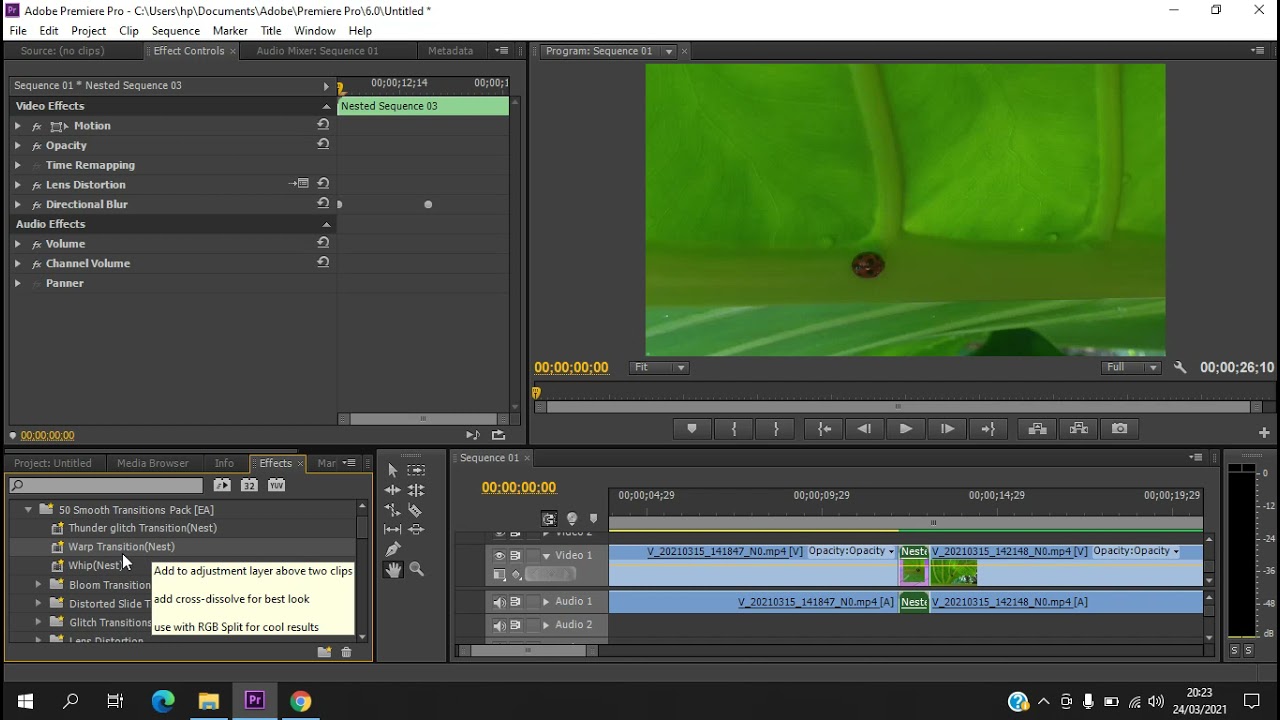Step back one frame
Viewport: 1280px width, 720px height.
[x=864, y=429]
